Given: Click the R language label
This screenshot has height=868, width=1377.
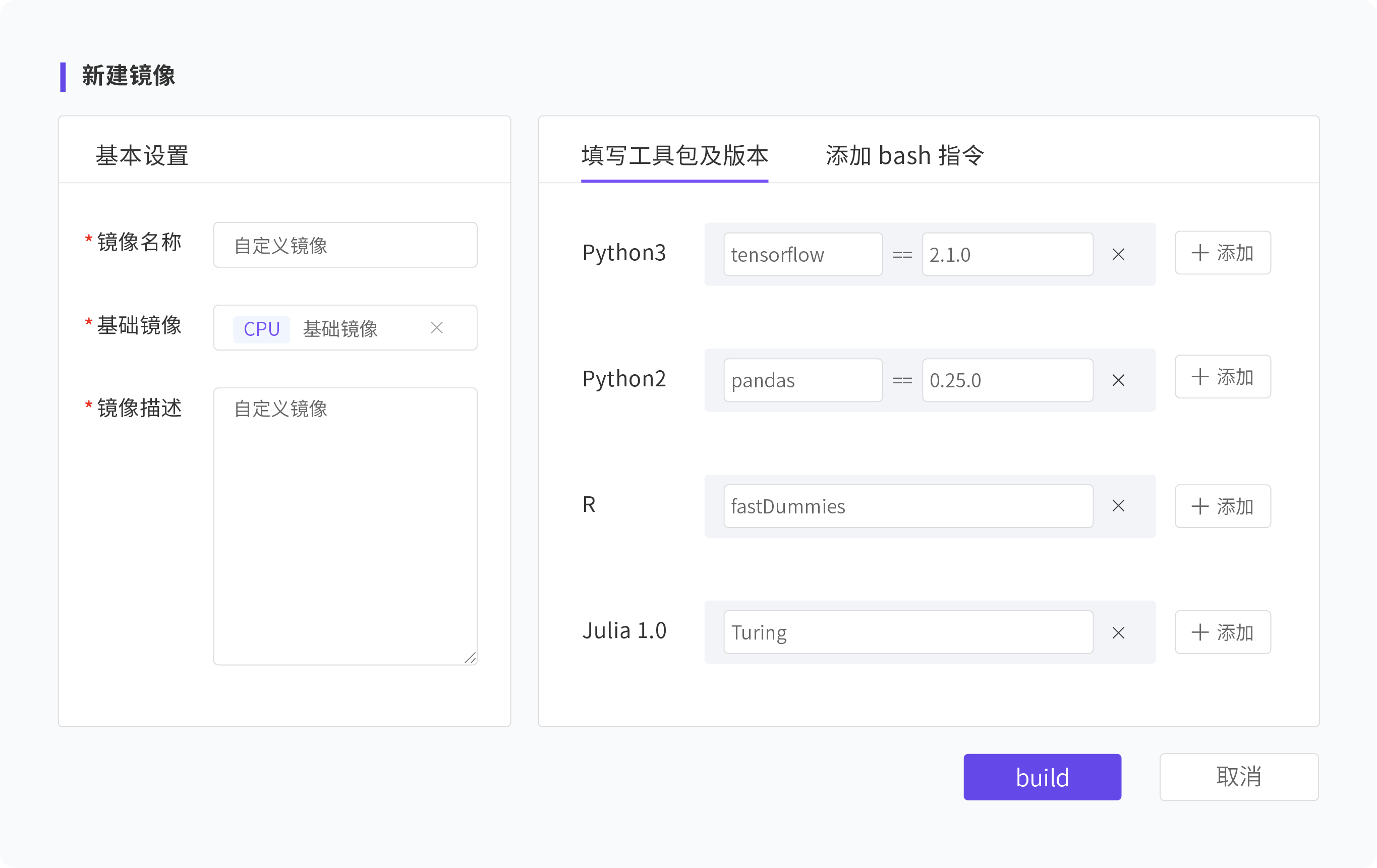Looking at the screenshot, I should pos(589,504).
